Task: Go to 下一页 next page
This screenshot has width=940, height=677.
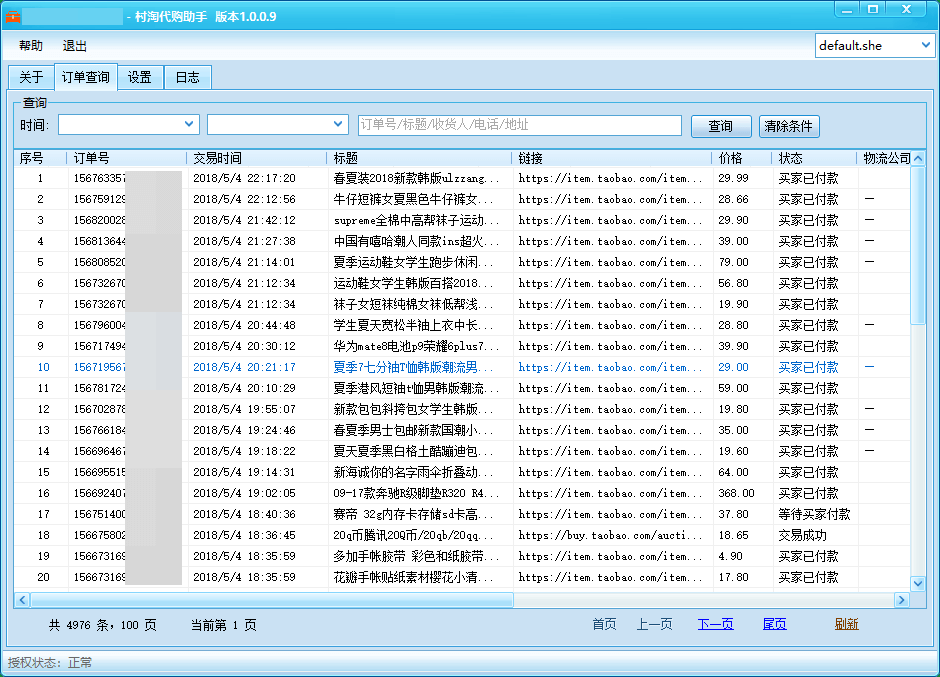Action: click(x=715, y=624)
